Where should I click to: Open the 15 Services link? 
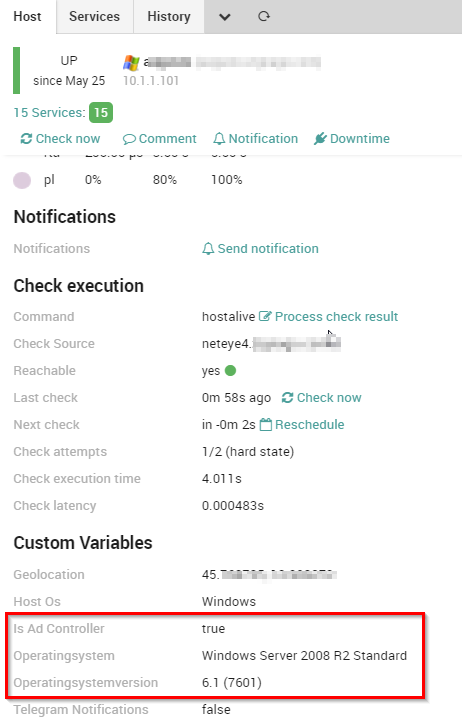[49, 113]
